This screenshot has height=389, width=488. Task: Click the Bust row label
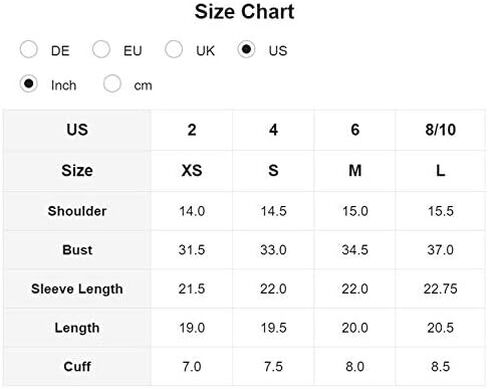(77, 250)
